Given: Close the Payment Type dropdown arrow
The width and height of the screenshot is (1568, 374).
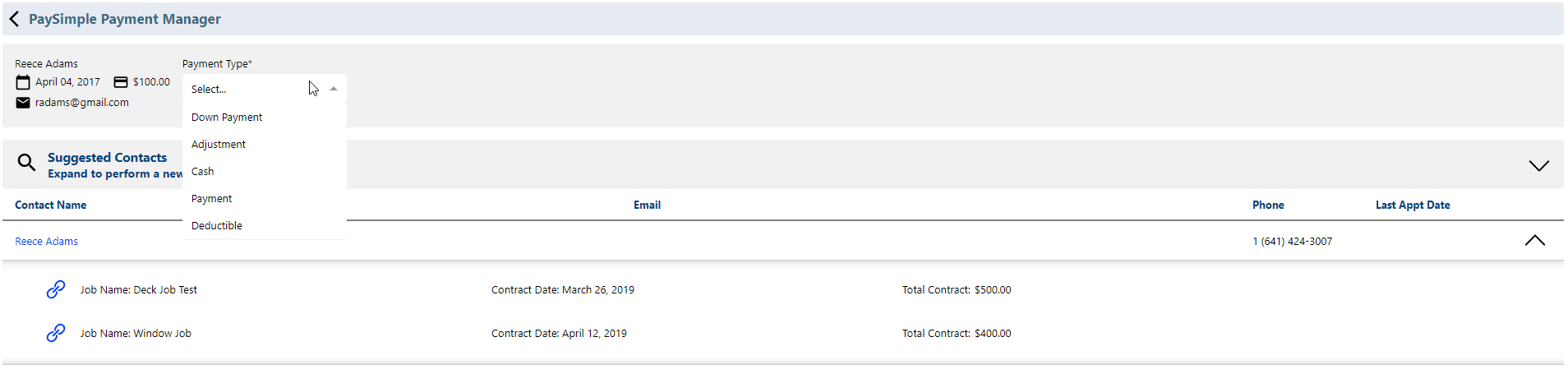Looking at the screenshot, I should 333,89.
